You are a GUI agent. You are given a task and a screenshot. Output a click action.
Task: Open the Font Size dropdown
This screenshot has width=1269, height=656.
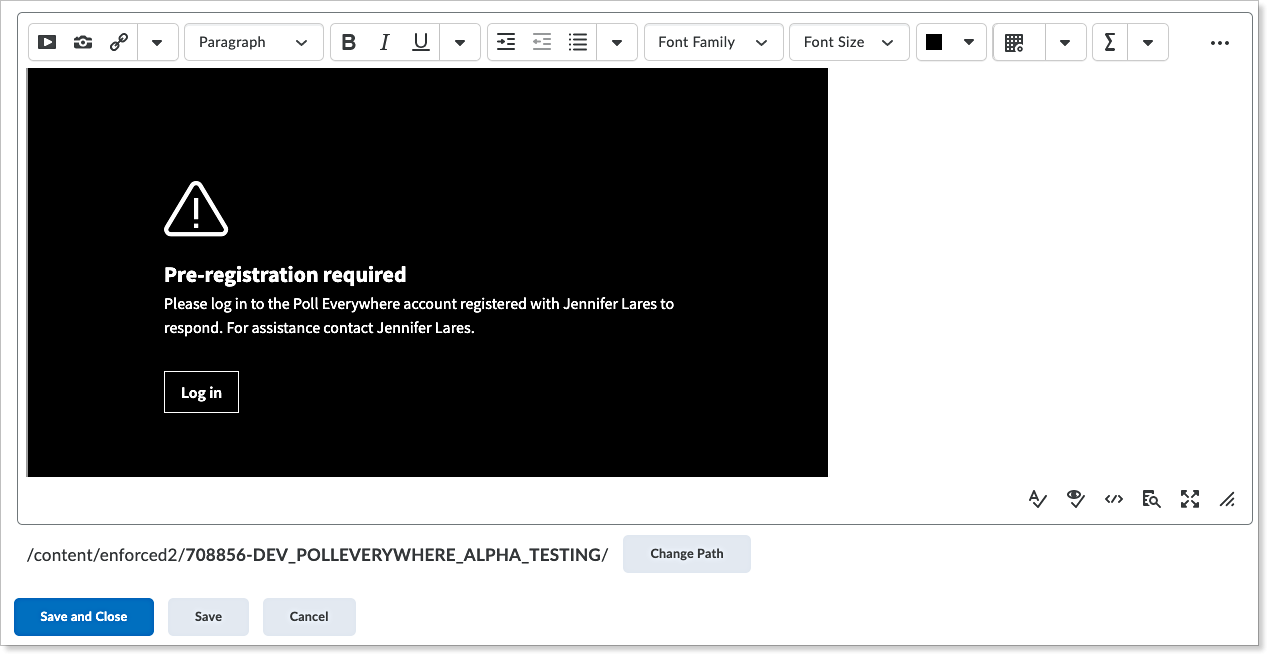(x=850, y=42)
